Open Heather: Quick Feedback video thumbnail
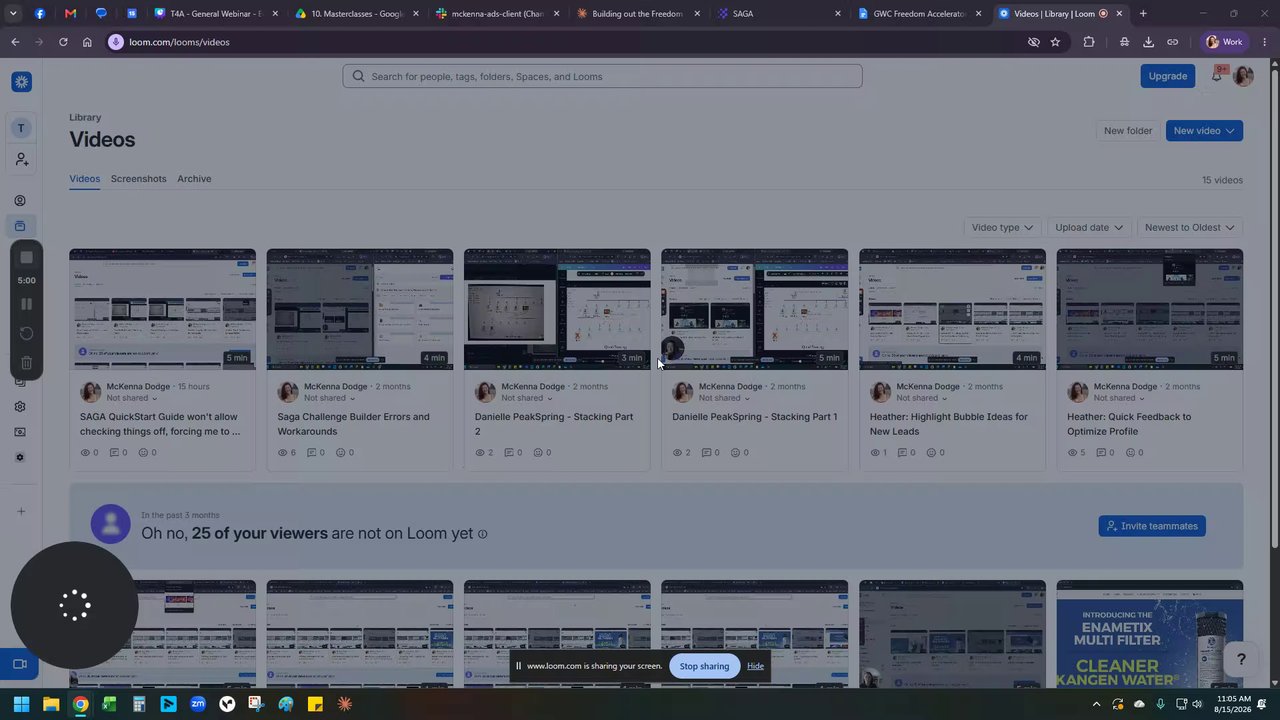The image size is (1280, 720). click(1150, 310)
